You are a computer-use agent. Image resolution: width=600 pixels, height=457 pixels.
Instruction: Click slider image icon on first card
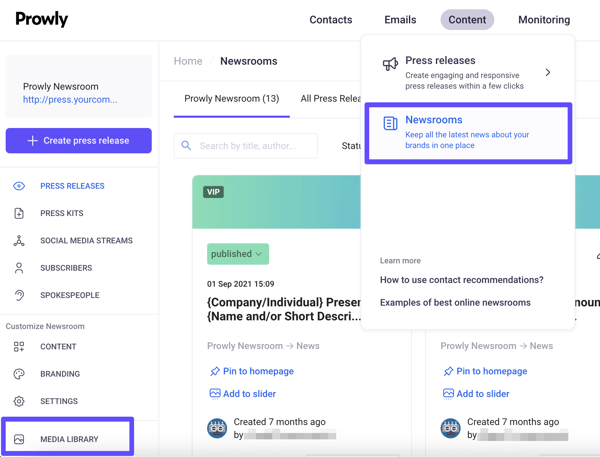coord(215,393)
